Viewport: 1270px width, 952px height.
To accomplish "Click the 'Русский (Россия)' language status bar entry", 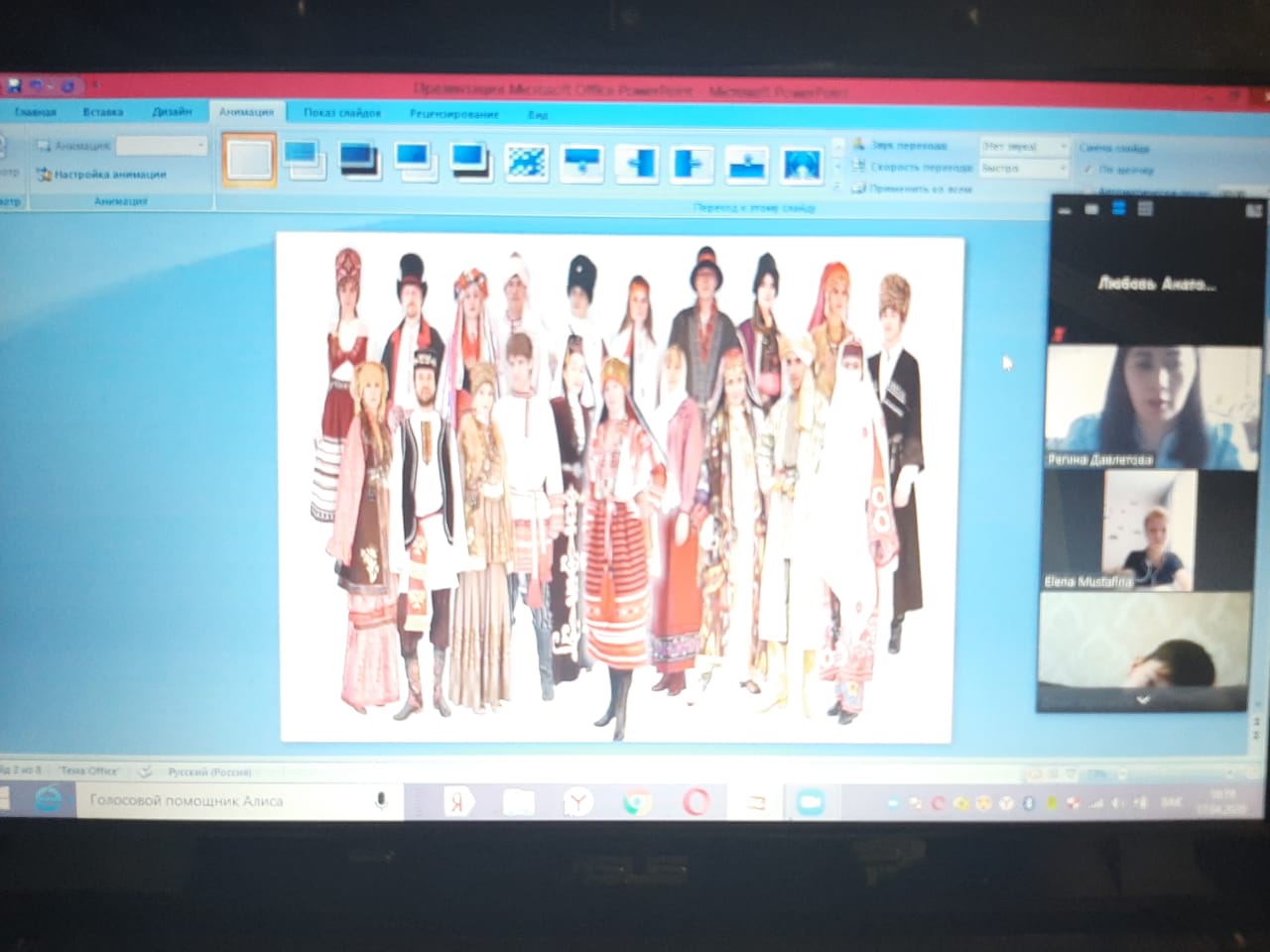I will click(209, 771).
